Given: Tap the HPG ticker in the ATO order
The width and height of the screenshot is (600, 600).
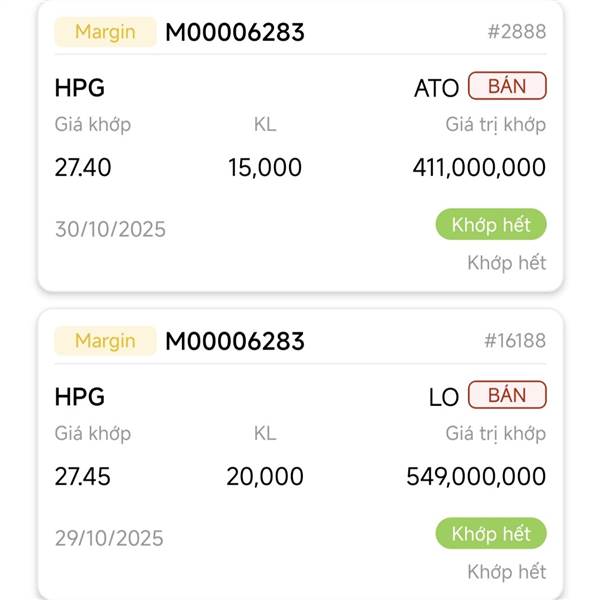Looking at the screenshot, I should [x=79, y=88].
